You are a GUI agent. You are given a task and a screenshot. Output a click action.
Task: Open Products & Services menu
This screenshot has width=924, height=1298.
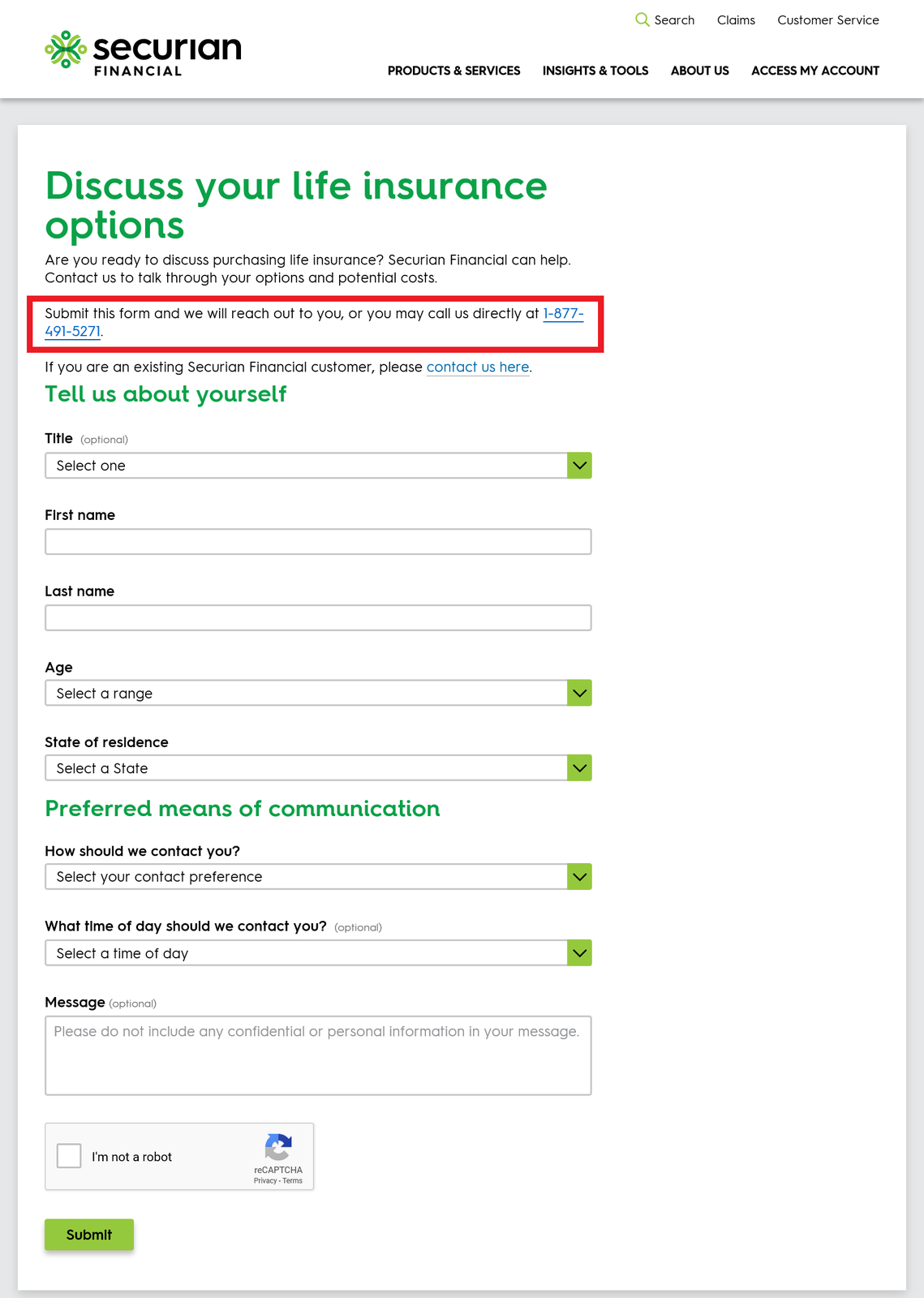click(454, 71)
